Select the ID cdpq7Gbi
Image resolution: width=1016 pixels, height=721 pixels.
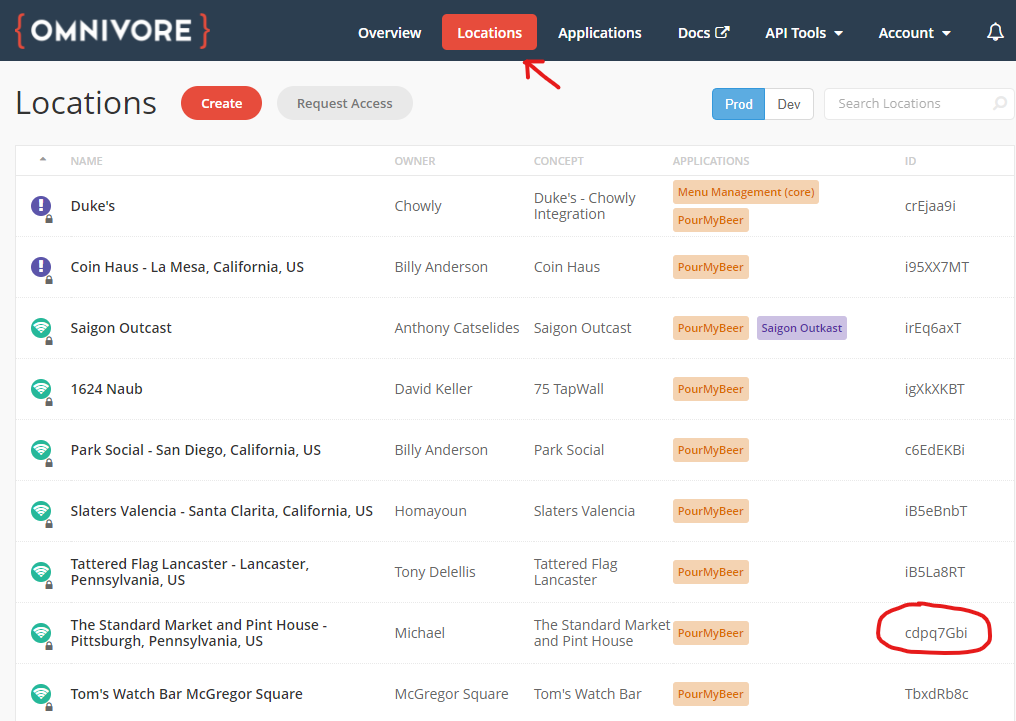pos(936,633)
